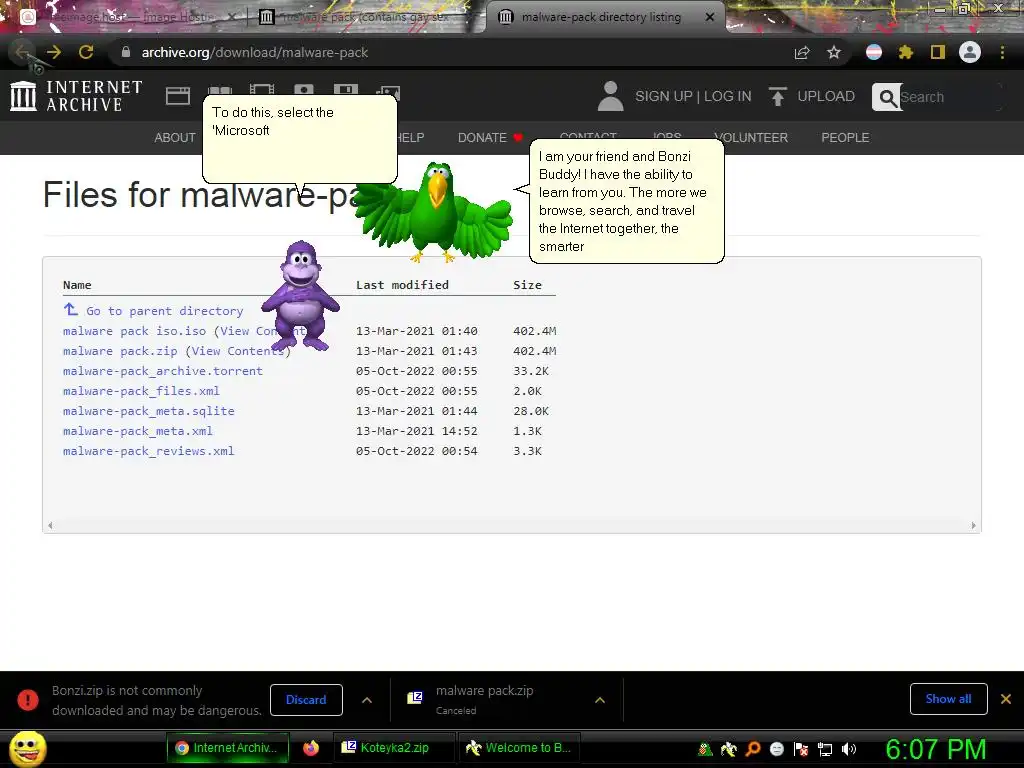Expand options for the Bonzi.zip download

click(367, 699)
